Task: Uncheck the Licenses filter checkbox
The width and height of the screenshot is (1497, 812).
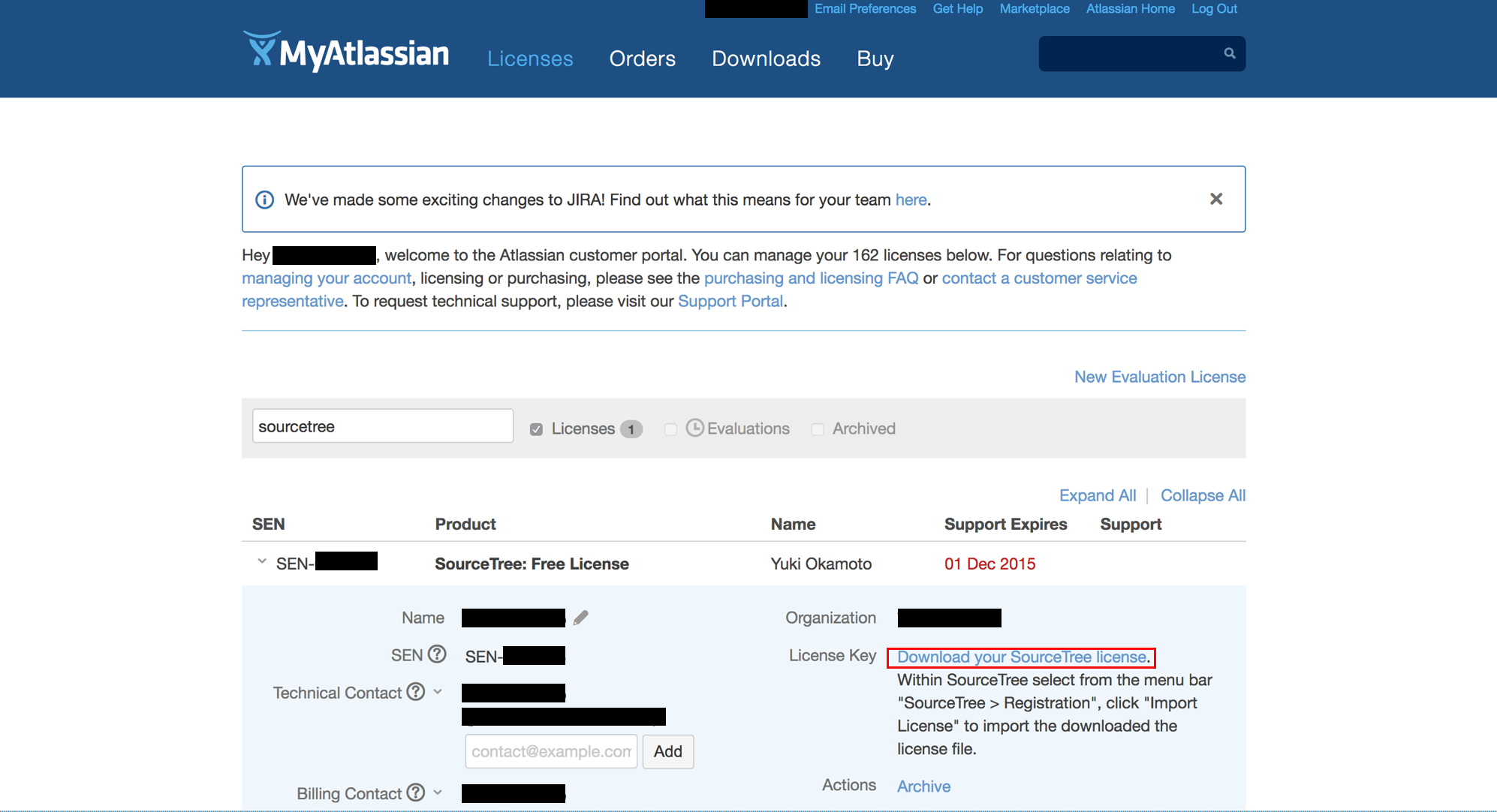Action: (x=536, y=429)
